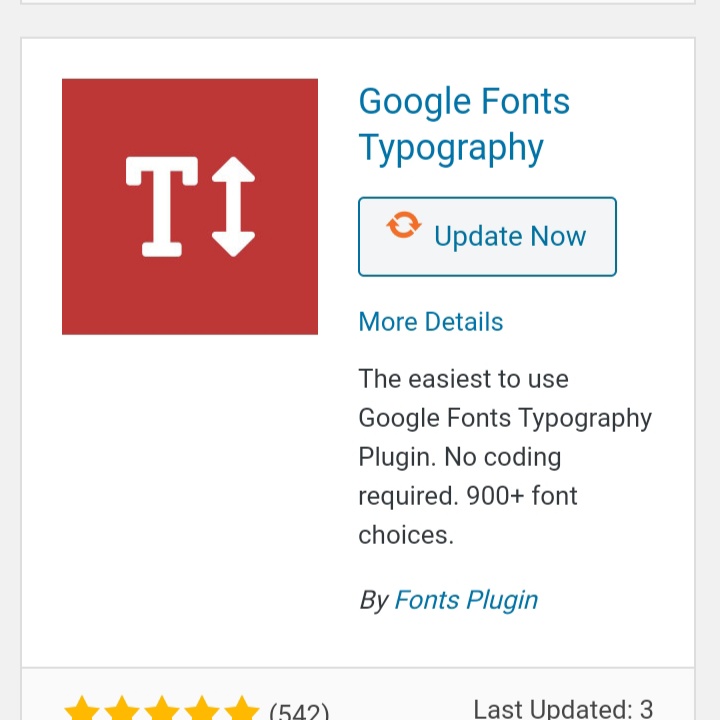This screenshot has height=720, width=720.
Task: Click the italic "By" author label
Action: click(373, 600)
